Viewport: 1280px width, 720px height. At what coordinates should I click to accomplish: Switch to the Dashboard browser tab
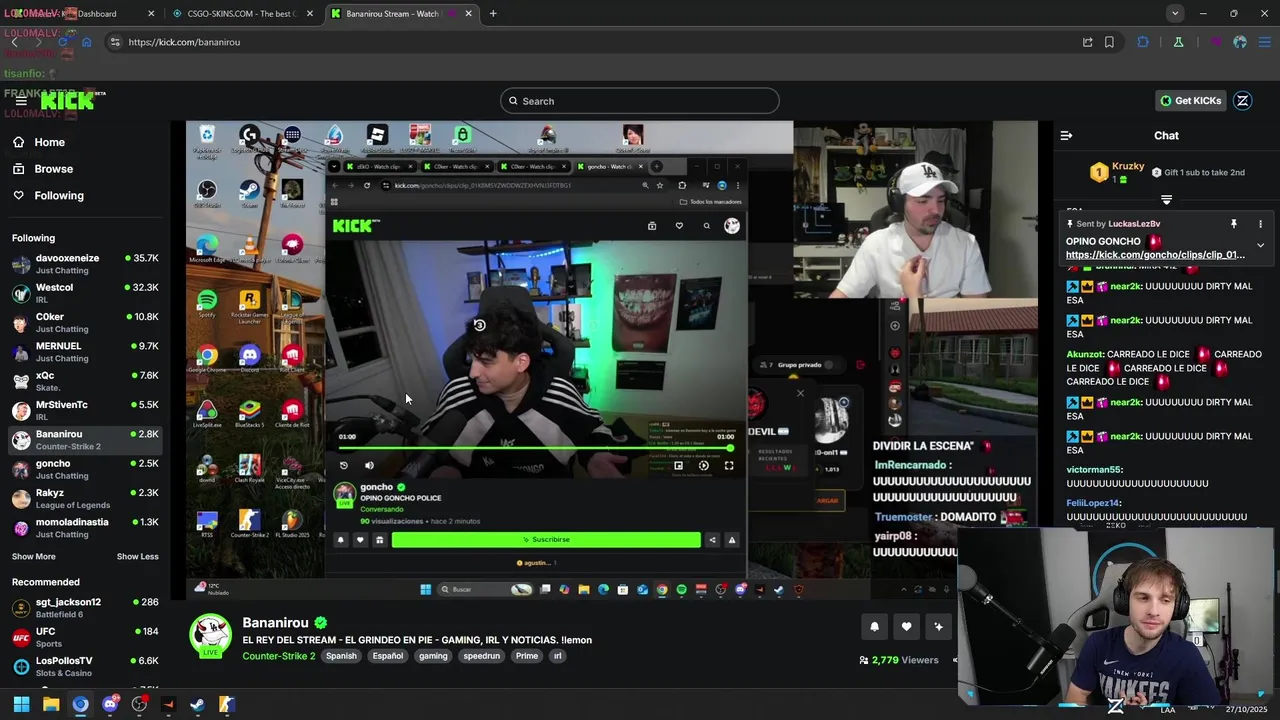83,14
